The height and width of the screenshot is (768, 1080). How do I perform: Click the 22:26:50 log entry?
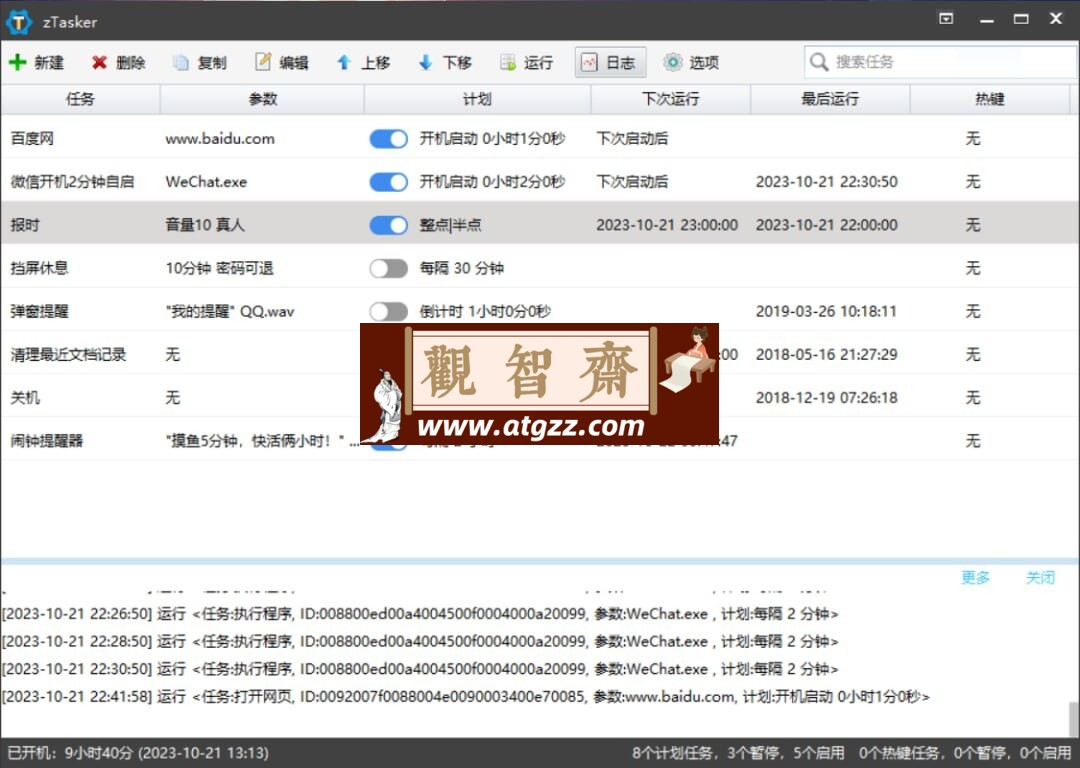click(420, 614)
